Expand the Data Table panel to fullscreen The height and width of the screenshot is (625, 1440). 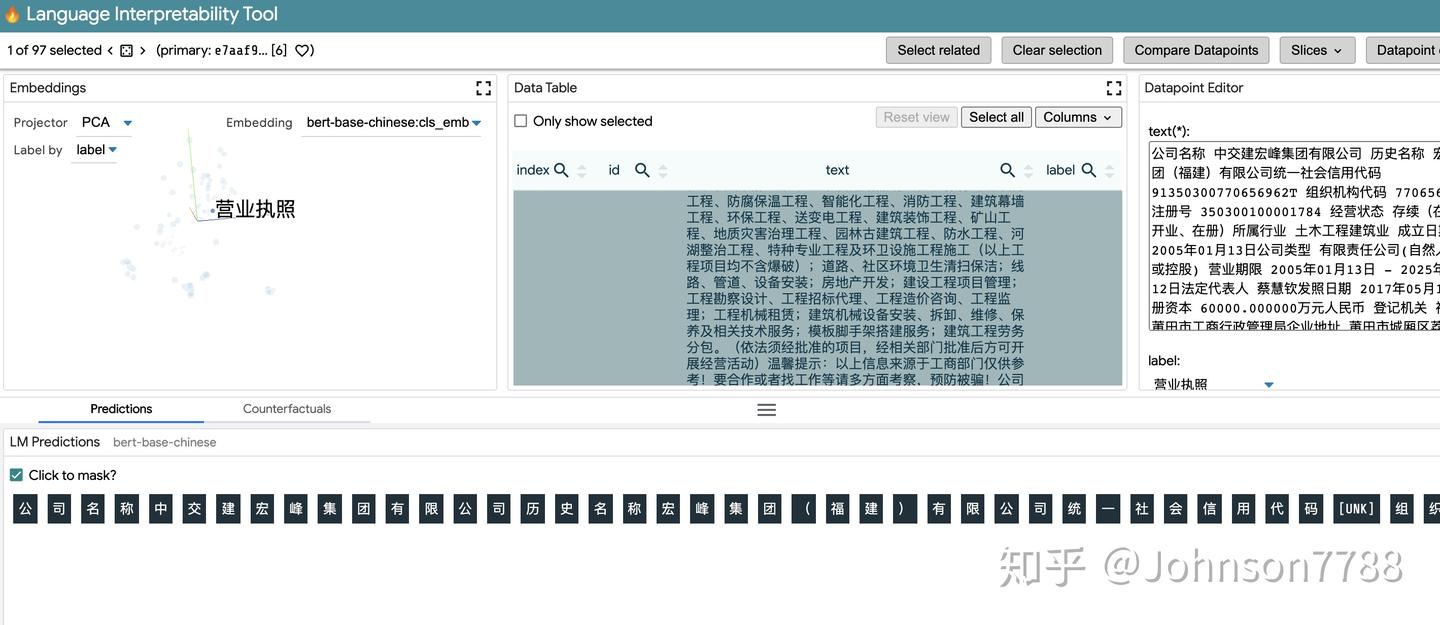pyautogui.click(x=1113, y=88)
